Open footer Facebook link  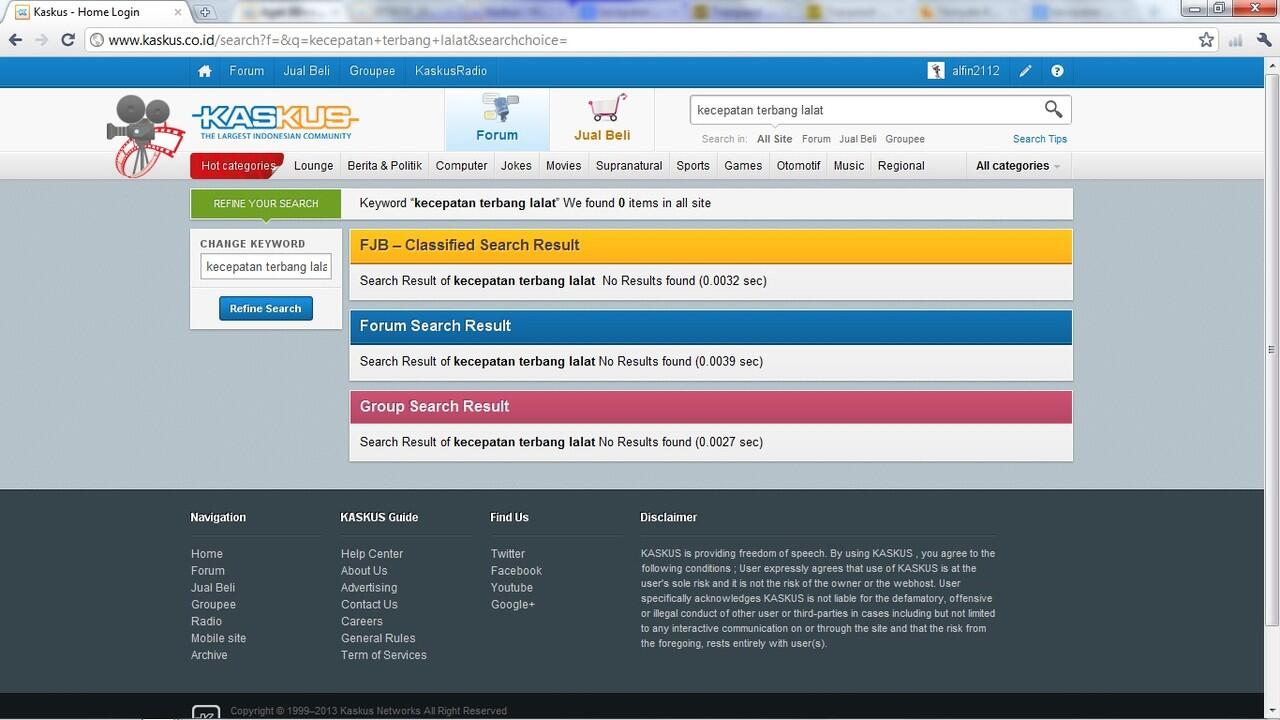point(516,571)
